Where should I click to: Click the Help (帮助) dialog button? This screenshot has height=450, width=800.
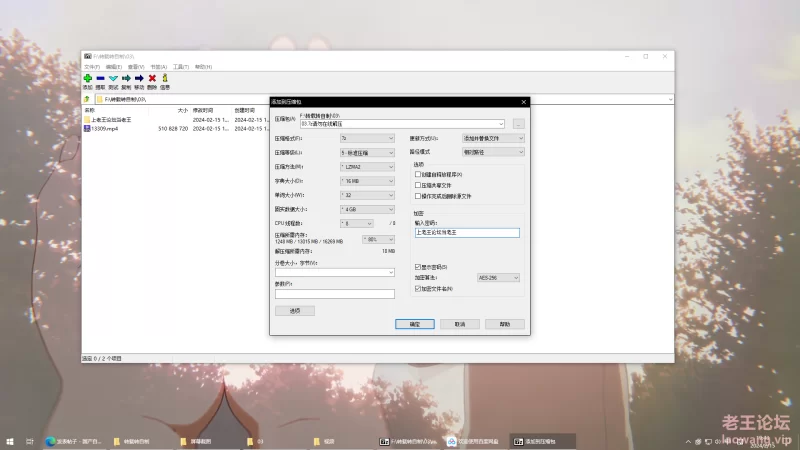coord(505,324)
